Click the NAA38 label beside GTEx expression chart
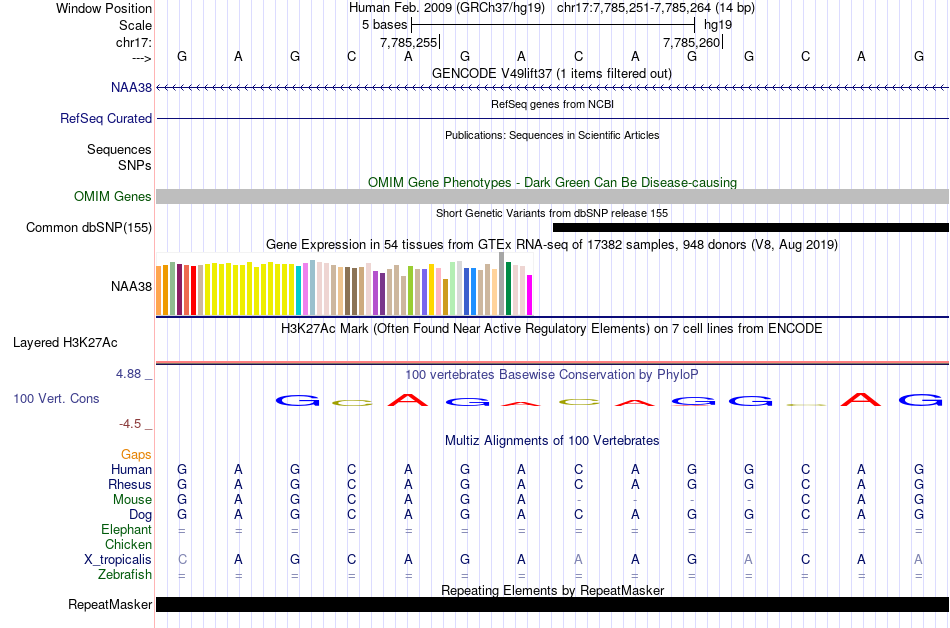This screenshot has width=950, height=628. [x=131, y=286]
